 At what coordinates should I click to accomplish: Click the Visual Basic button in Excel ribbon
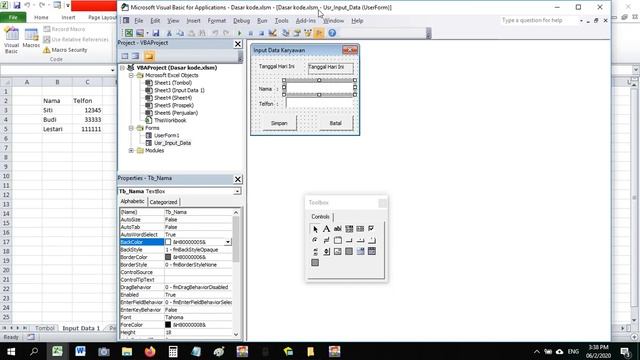click(11, 40)
